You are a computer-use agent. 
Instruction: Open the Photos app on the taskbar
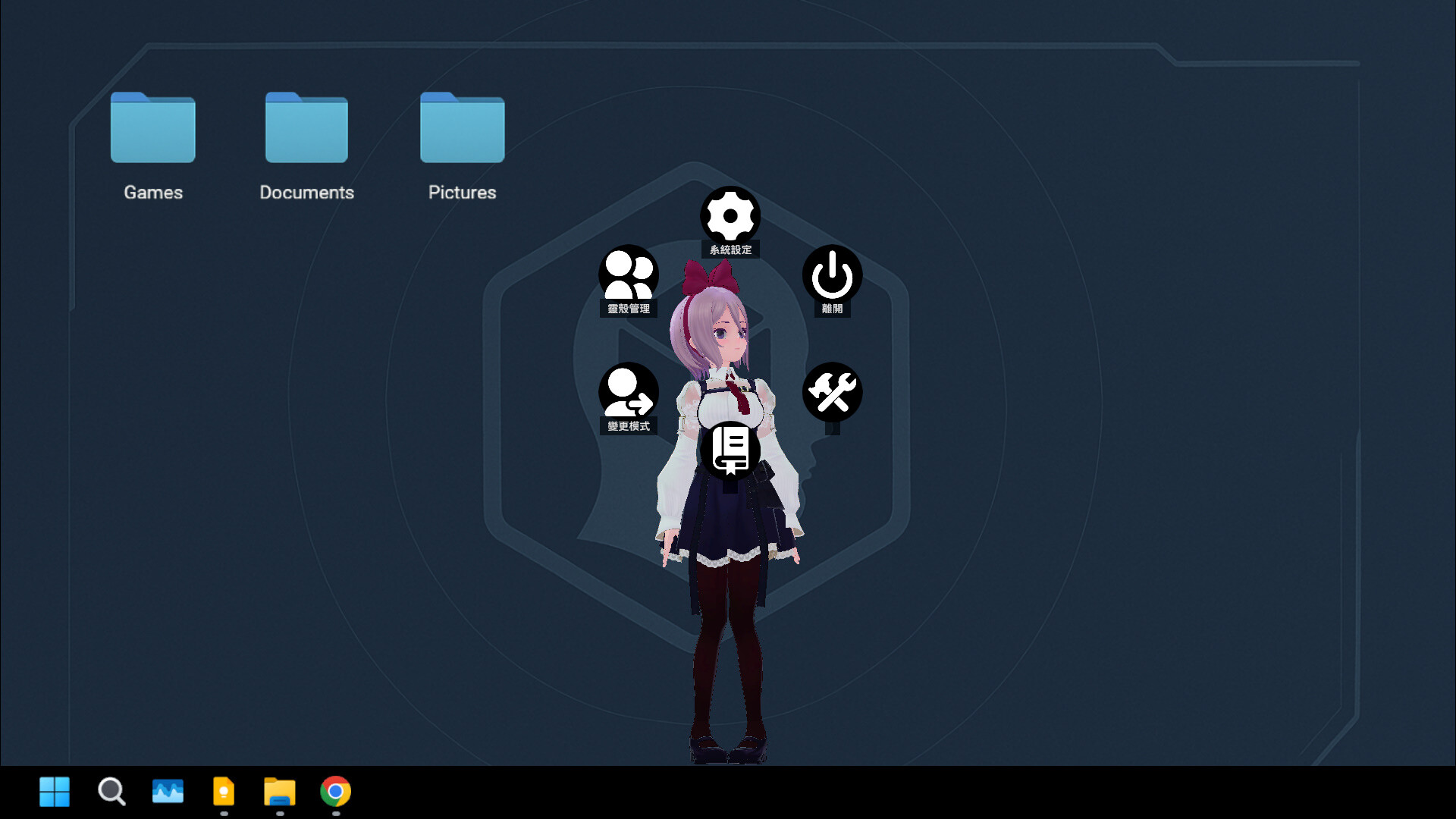pyautogui.click(x=168, y=792)
